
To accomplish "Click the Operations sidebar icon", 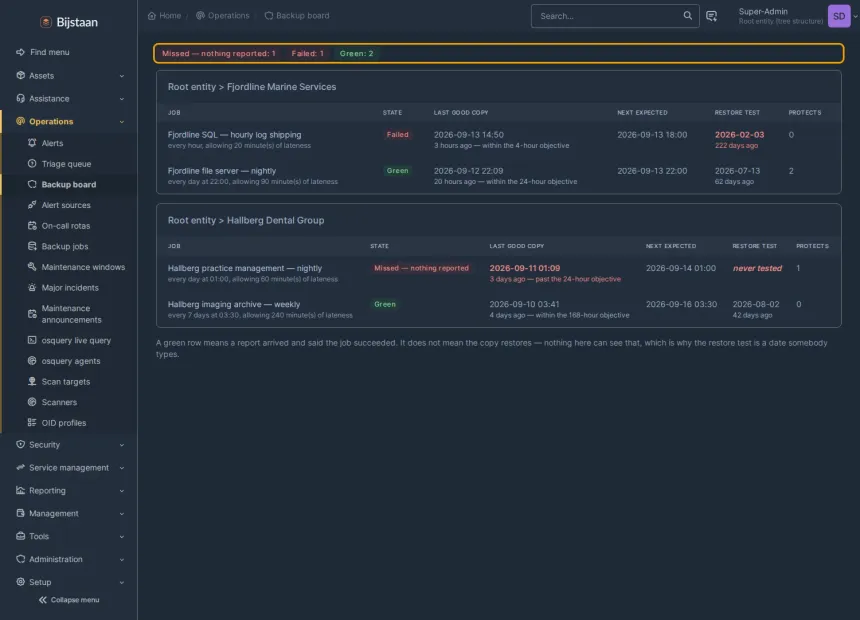I will click(x=20, y=121).
